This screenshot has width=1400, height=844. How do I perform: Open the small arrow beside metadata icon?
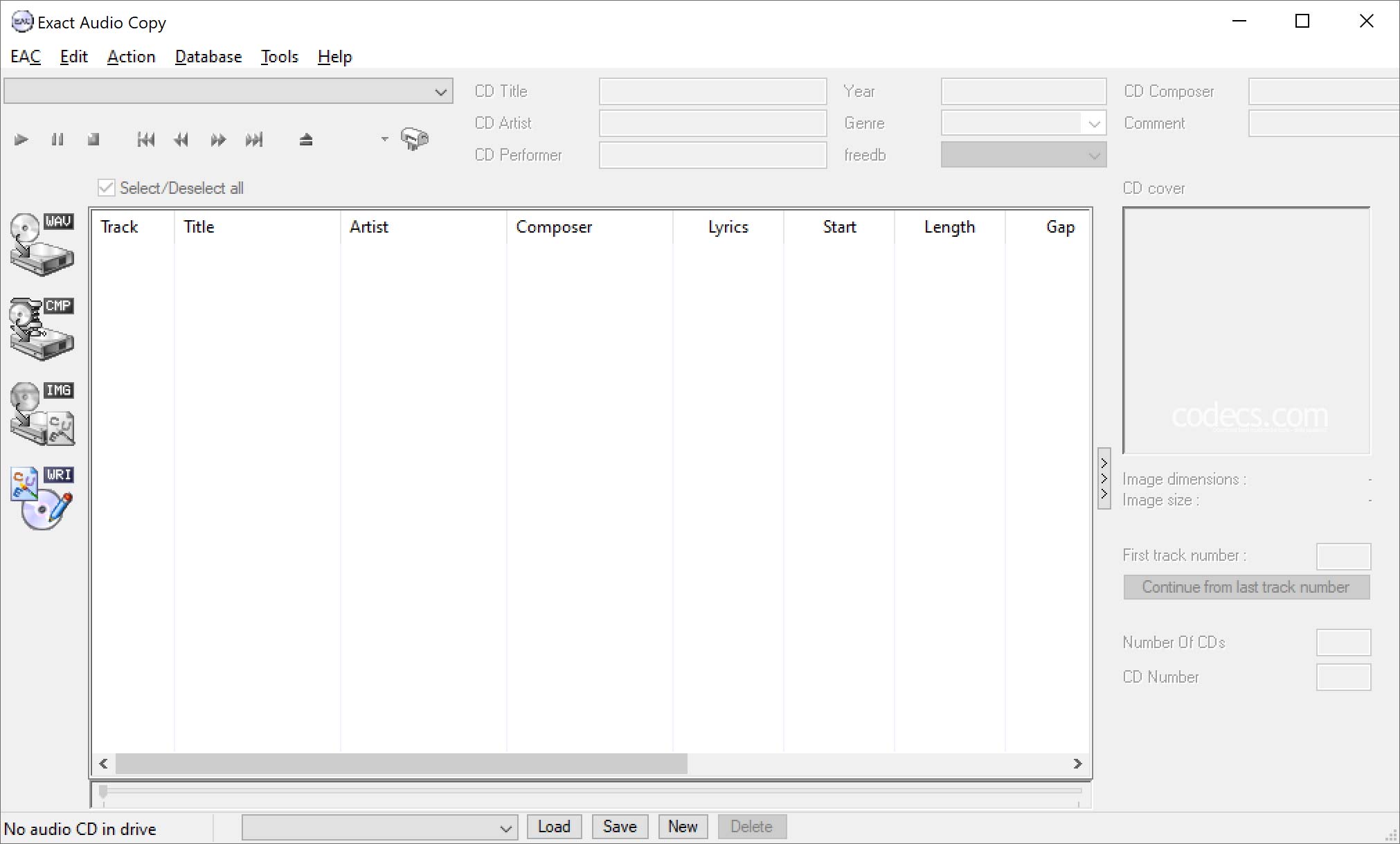(x=384, y=139)
